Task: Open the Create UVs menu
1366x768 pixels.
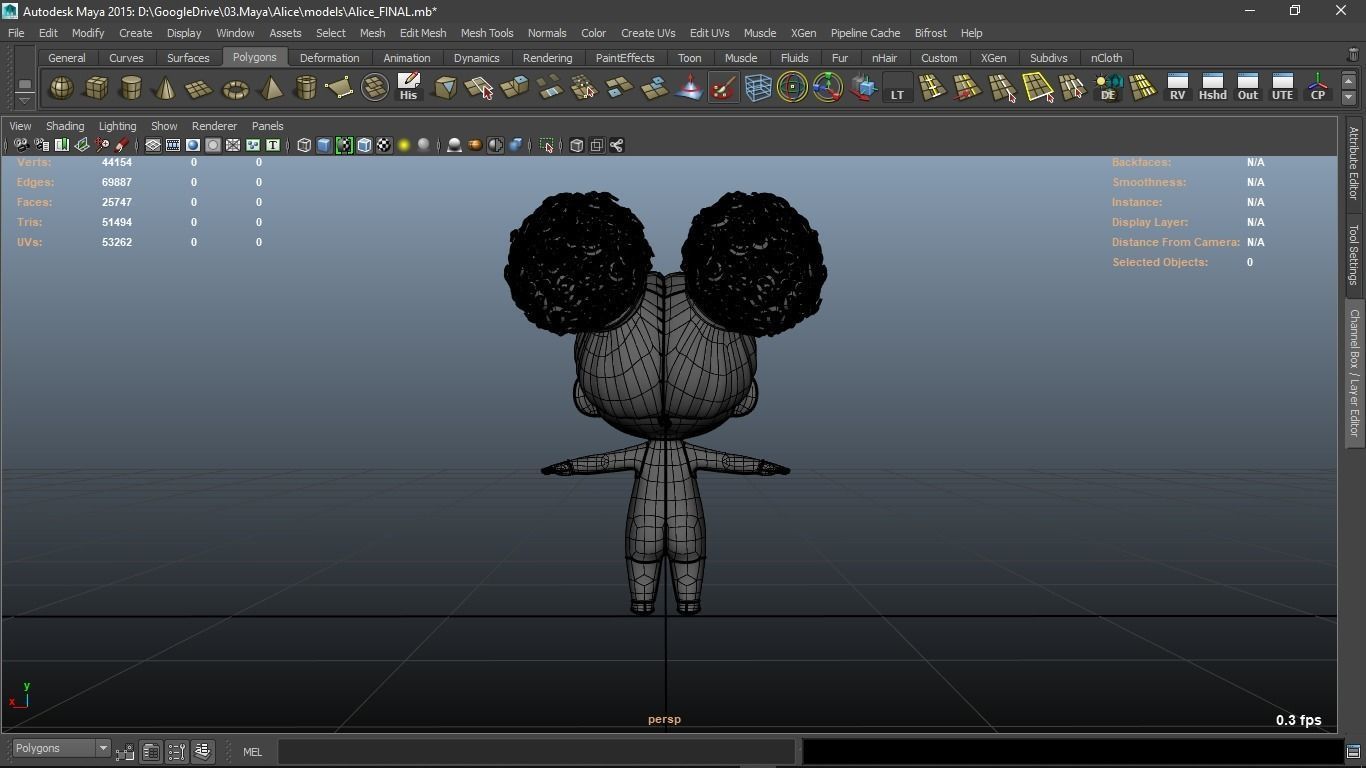Action: pyautogui.click(x=648, y=33)
